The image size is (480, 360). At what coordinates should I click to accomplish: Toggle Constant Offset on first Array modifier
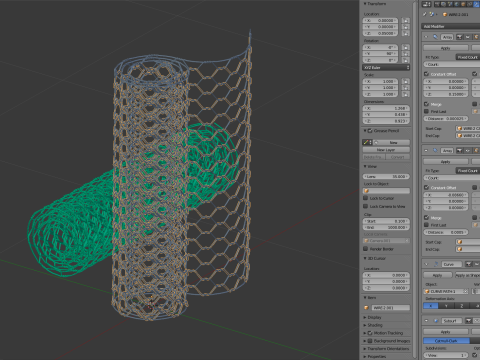click(x=426, y=74)
